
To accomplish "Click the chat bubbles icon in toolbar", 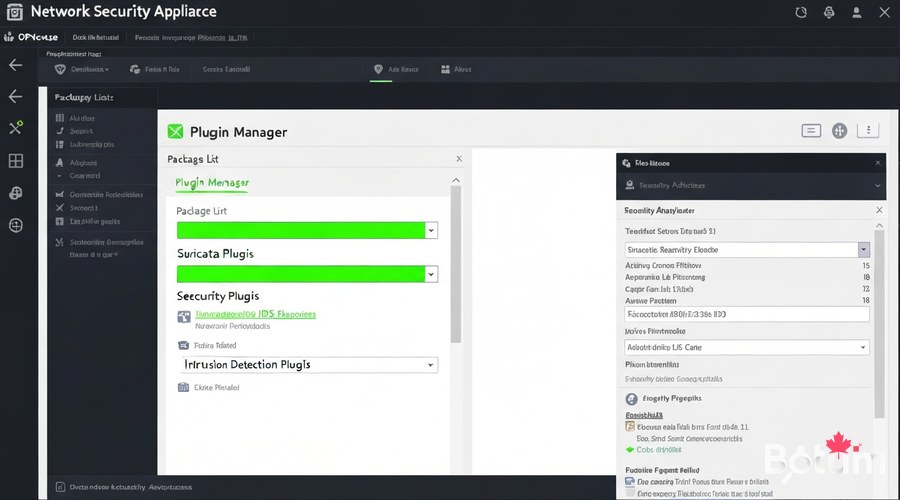I will (x=135, y=69).
